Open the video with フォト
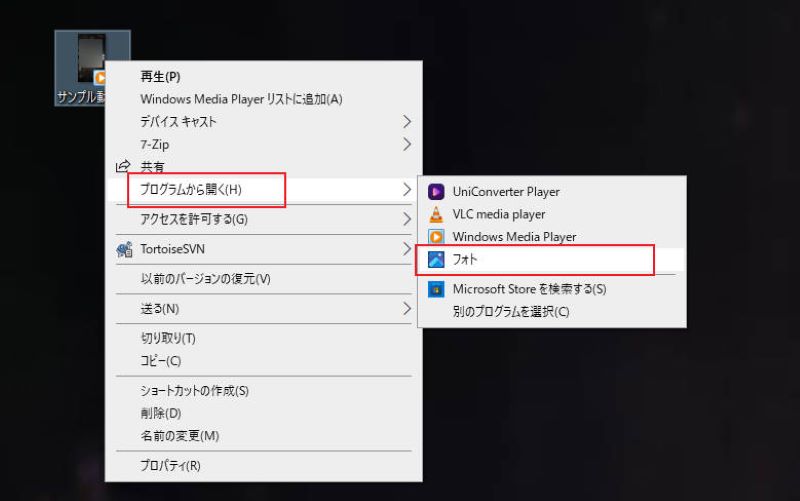Viewport: 800px width, 501px height. pos(552,260)
